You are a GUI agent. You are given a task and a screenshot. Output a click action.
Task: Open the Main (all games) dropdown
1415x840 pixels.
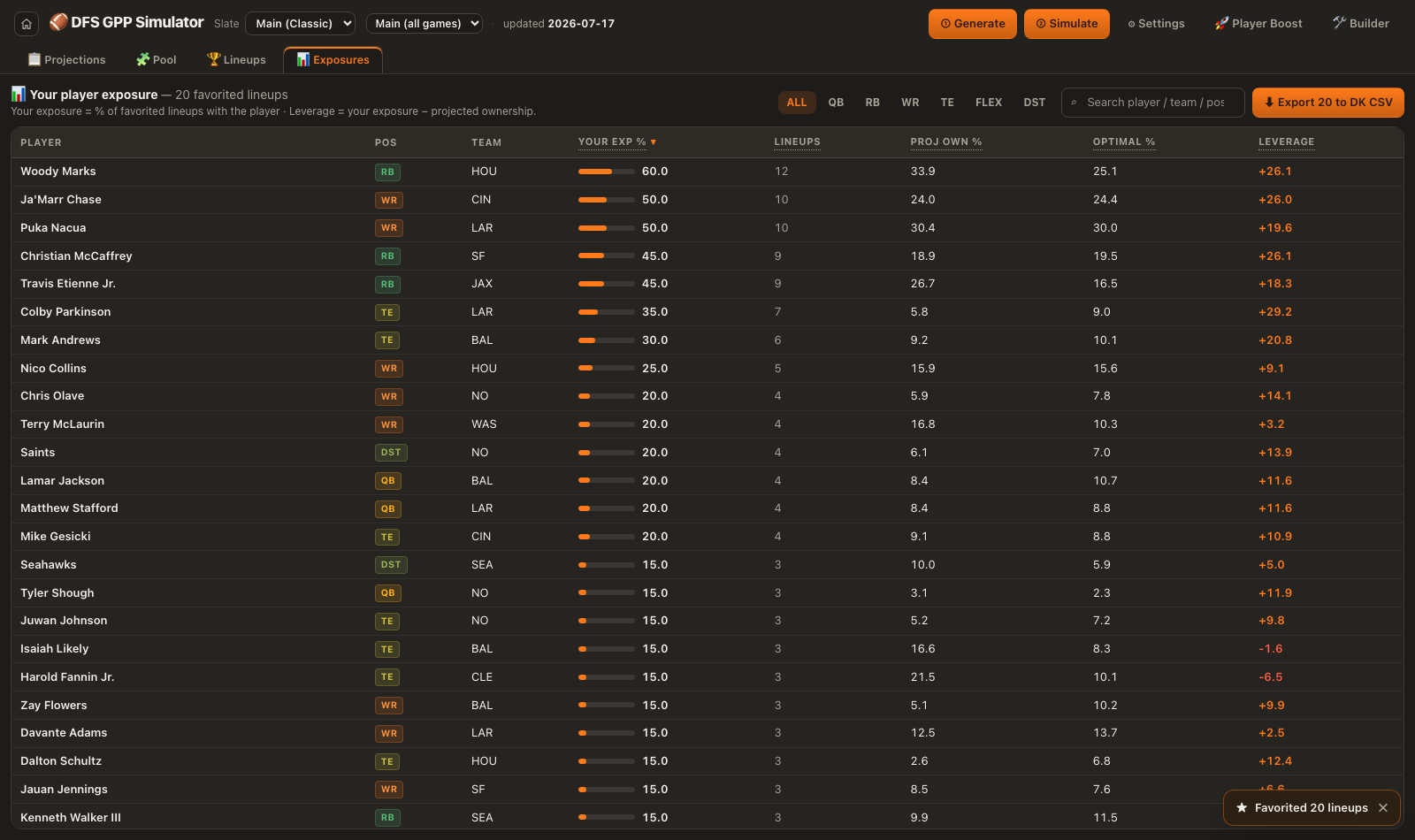tap(424, 24)
